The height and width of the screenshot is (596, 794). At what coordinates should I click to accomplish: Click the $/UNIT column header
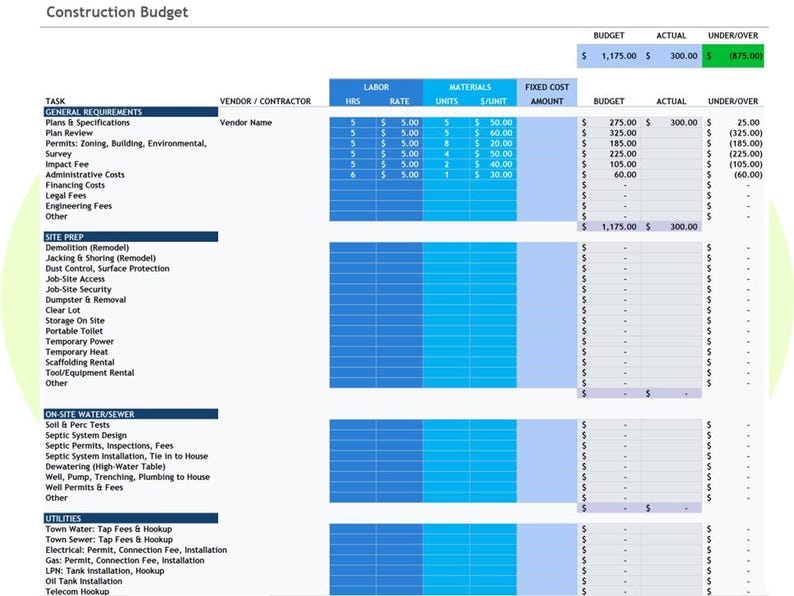[x=493, y=101]
